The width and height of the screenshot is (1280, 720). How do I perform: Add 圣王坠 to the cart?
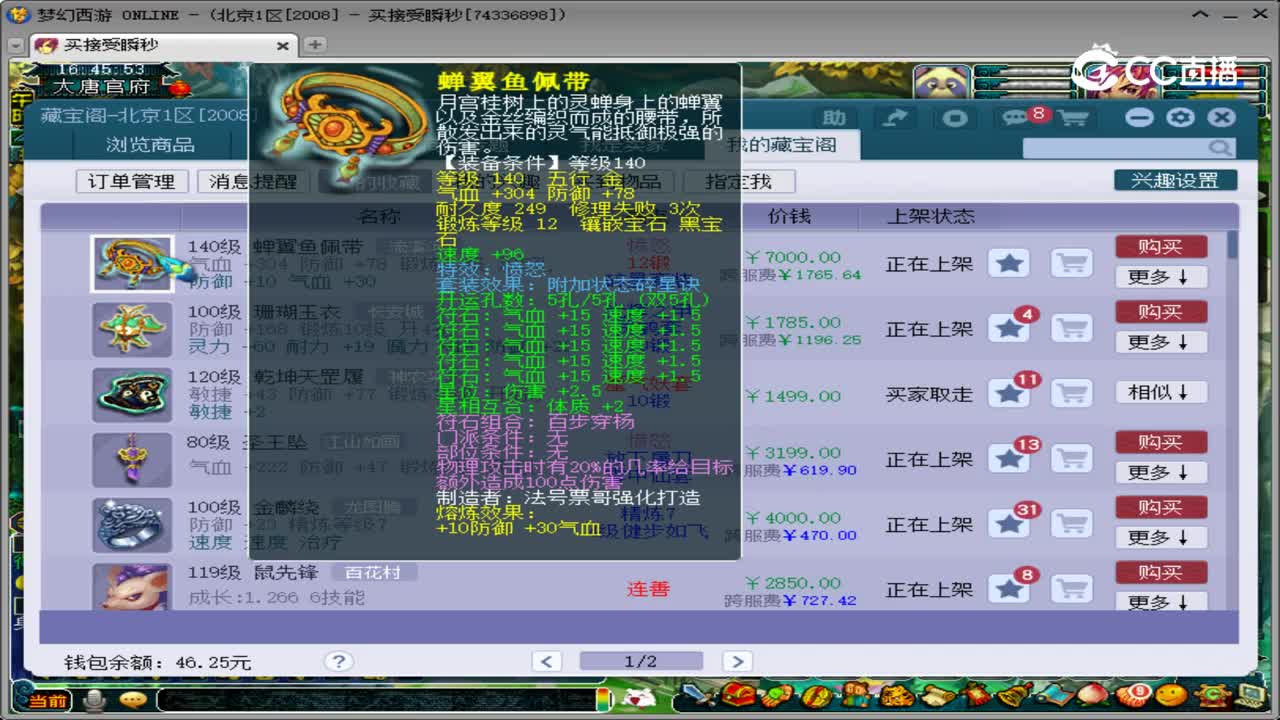[1071, 459]
